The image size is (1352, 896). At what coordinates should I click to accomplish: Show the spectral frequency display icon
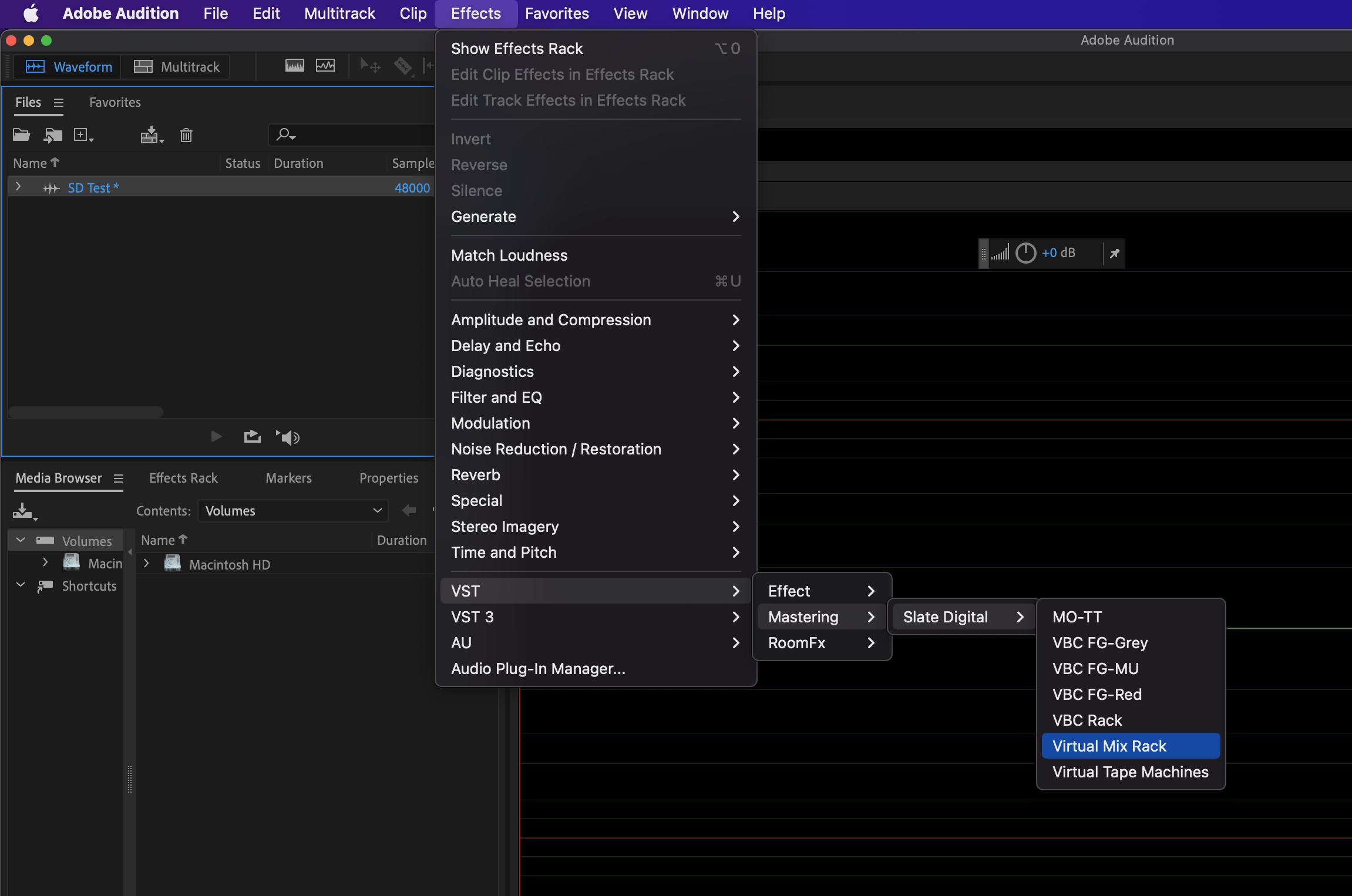coord(295,66)
